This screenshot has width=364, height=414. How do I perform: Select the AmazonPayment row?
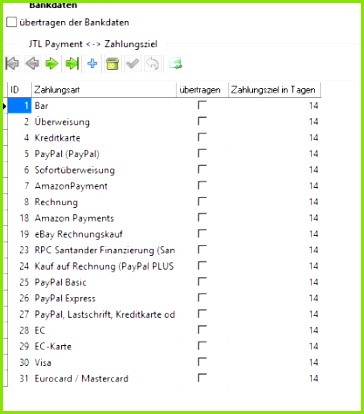164,186
